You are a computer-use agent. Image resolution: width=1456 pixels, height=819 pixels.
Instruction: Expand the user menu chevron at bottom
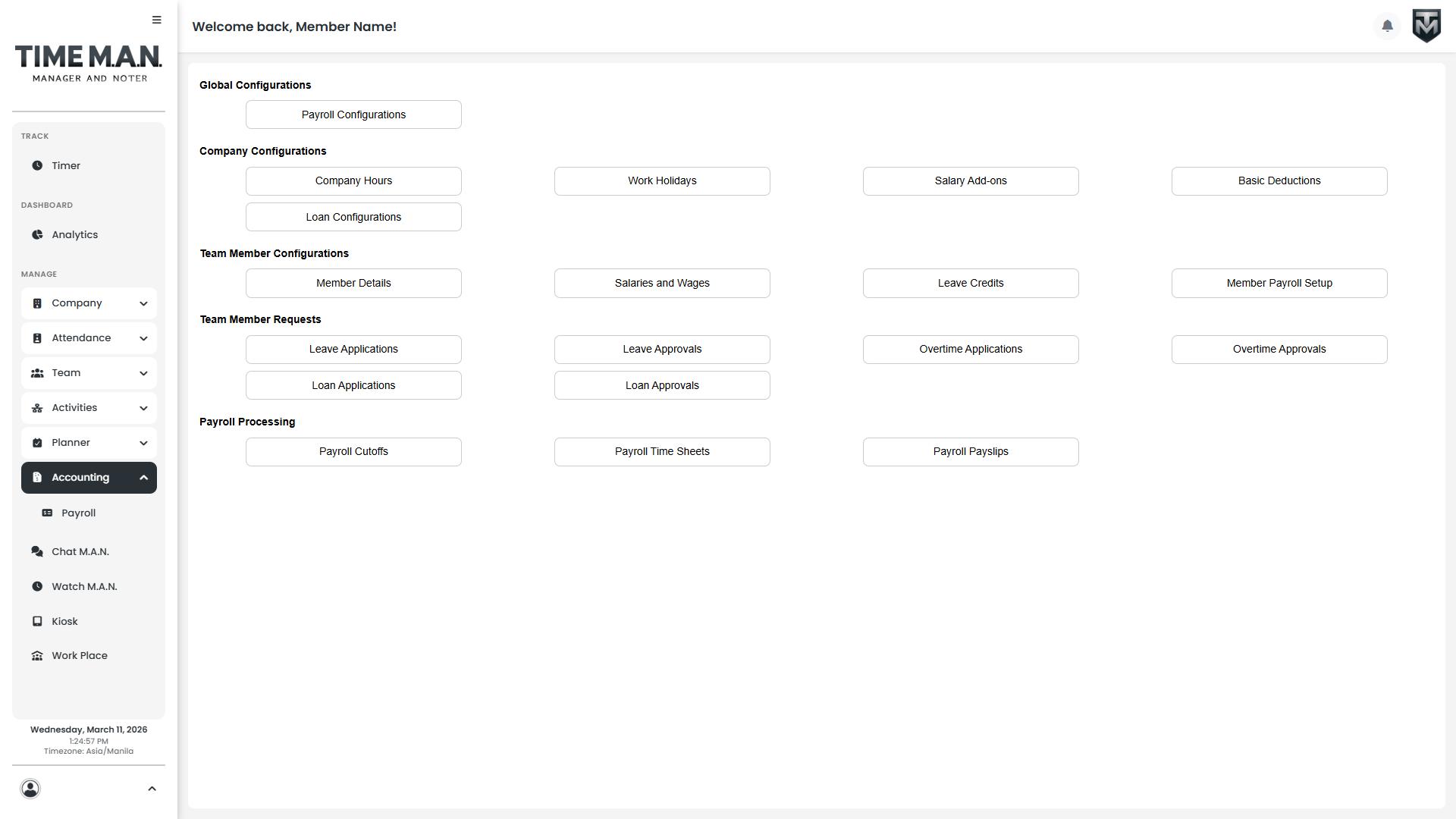coord(152,789)
